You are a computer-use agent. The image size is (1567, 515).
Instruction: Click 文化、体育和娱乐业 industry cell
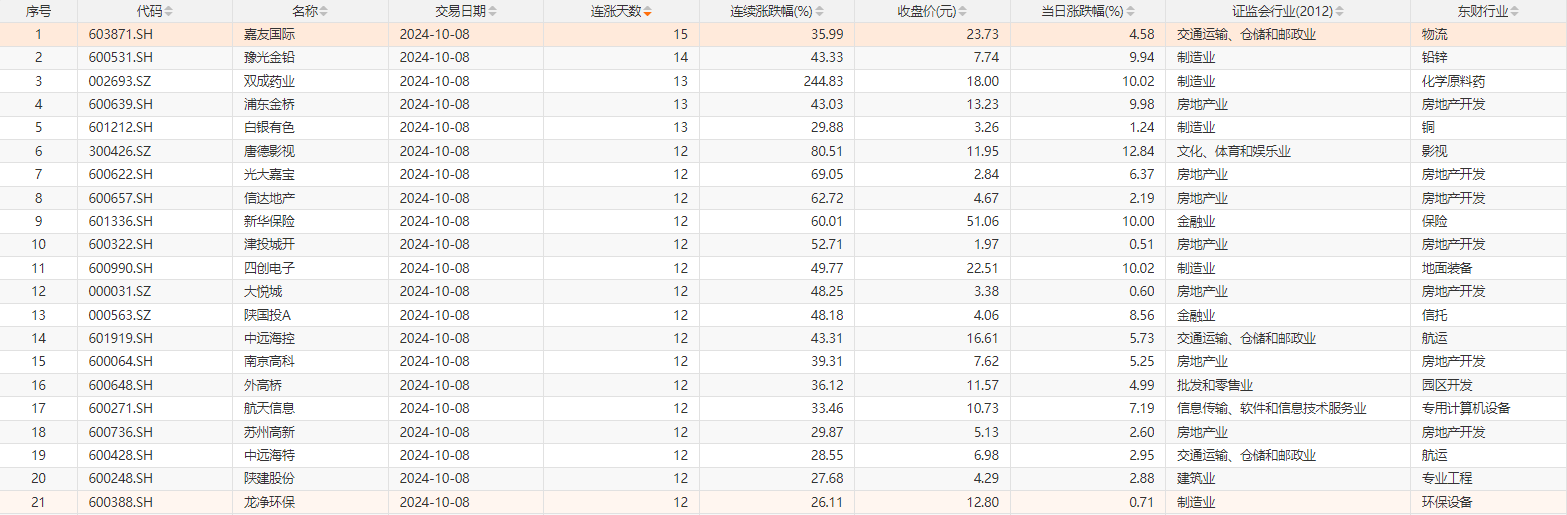pos(1234,151)
